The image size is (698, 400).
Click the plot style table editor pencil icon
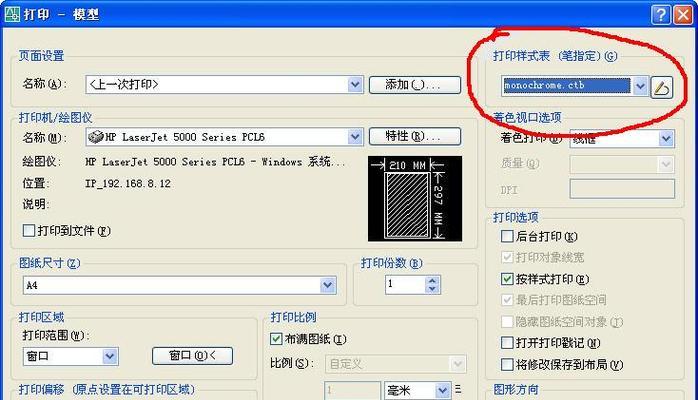pyautogui.click(x=661, y=87)
